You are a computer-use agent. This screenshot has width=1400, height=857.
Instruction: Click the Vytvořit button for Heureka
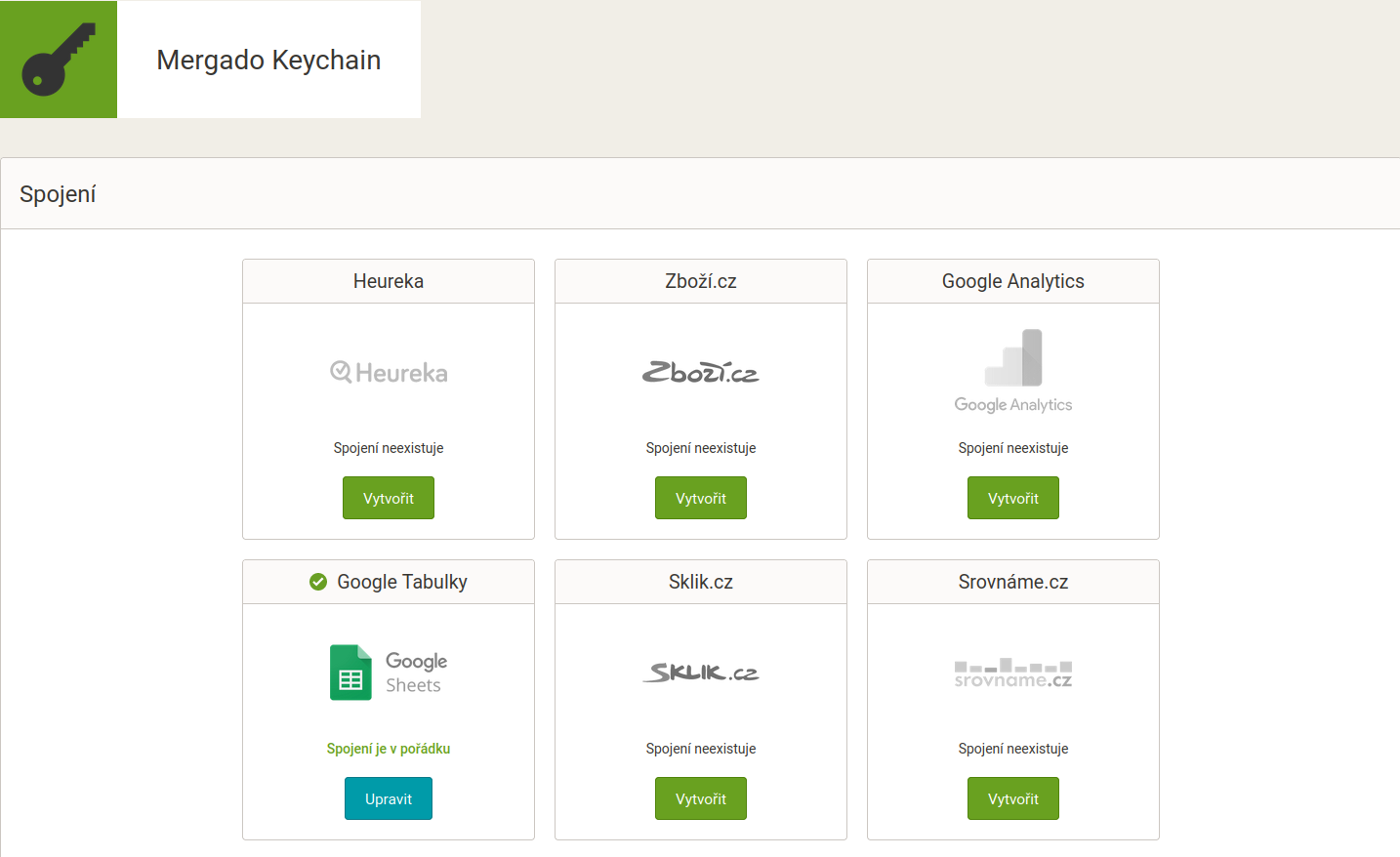pos(389,498)
